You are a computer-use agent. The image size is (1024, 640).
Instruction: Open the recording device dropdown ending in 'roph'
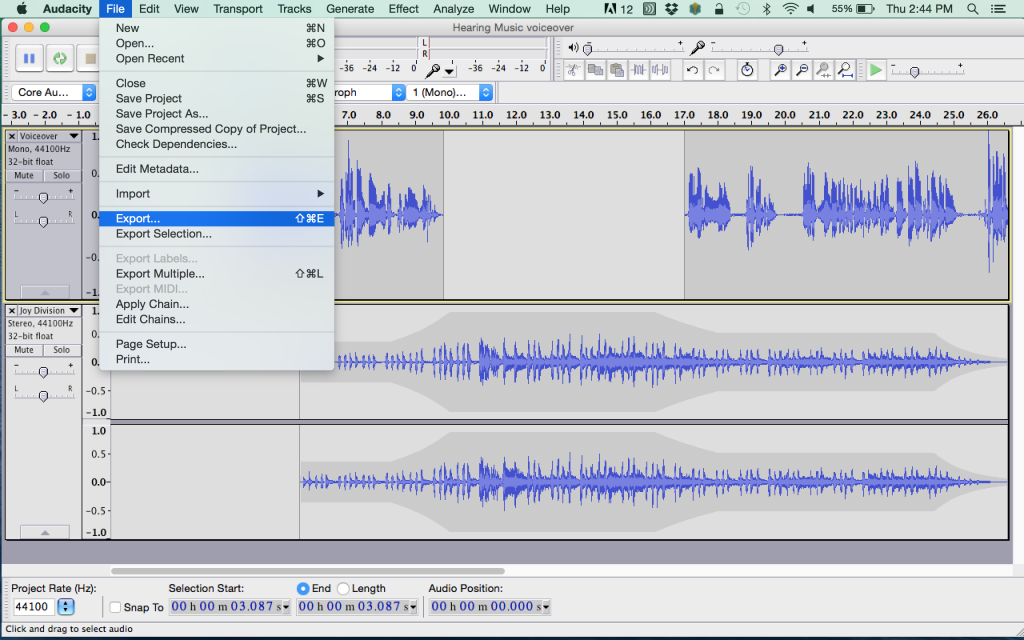click(370, 93)
